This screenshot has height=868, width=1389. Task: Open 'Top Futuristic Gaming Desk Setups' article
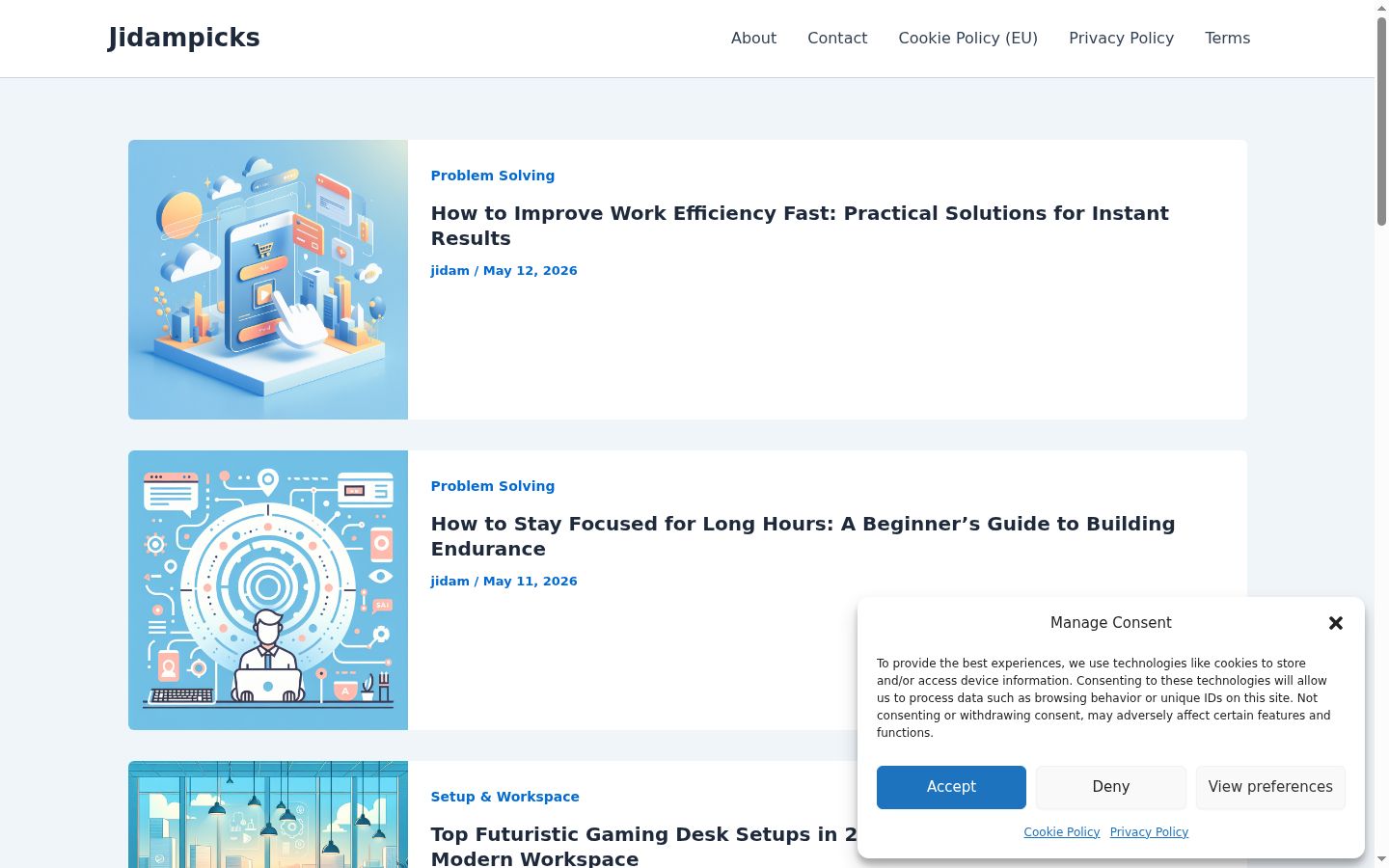(x=643, y=846)
